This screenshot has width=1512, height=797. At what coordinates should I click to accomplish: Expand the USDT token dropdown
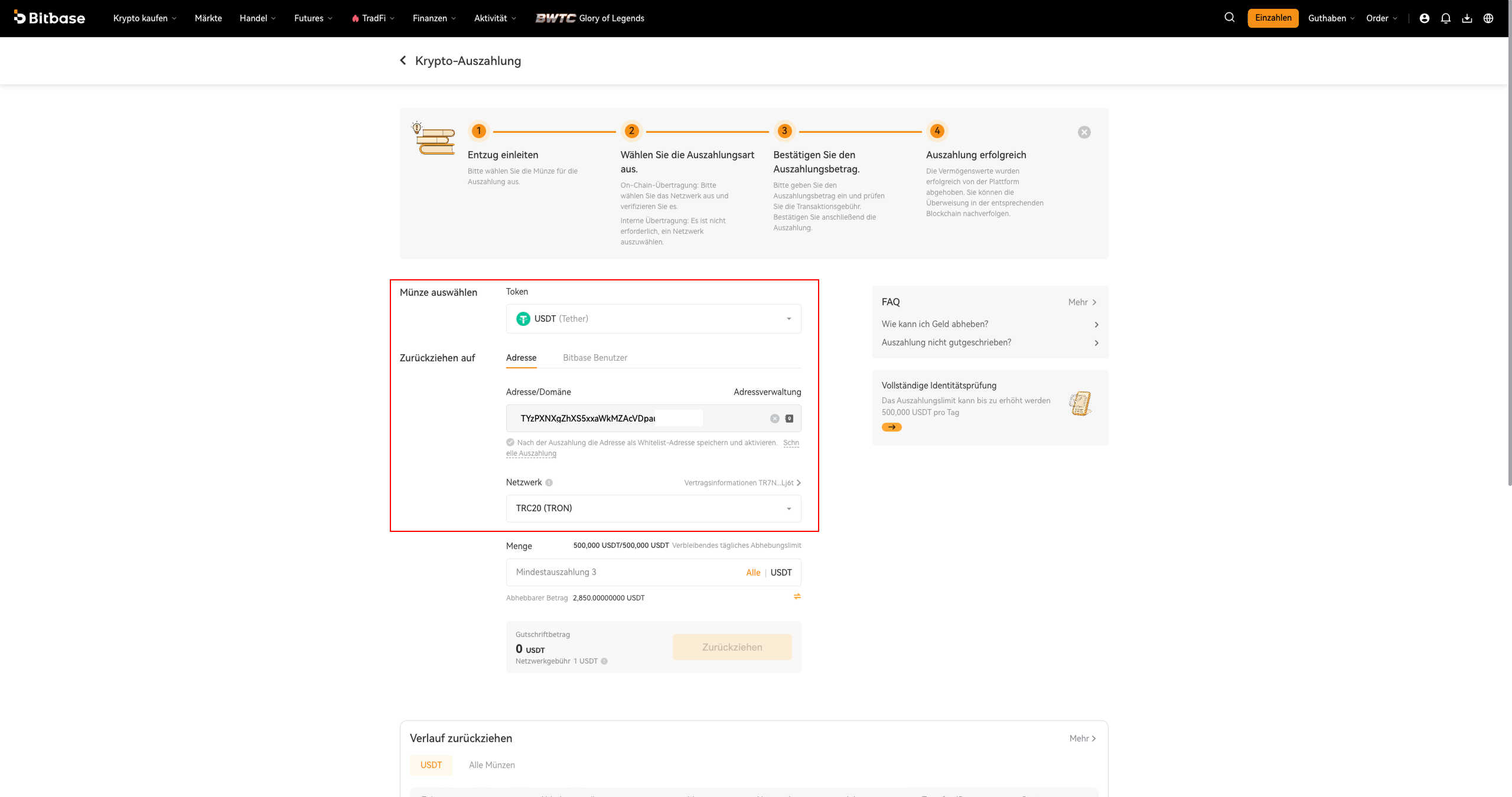pos(653,319)
